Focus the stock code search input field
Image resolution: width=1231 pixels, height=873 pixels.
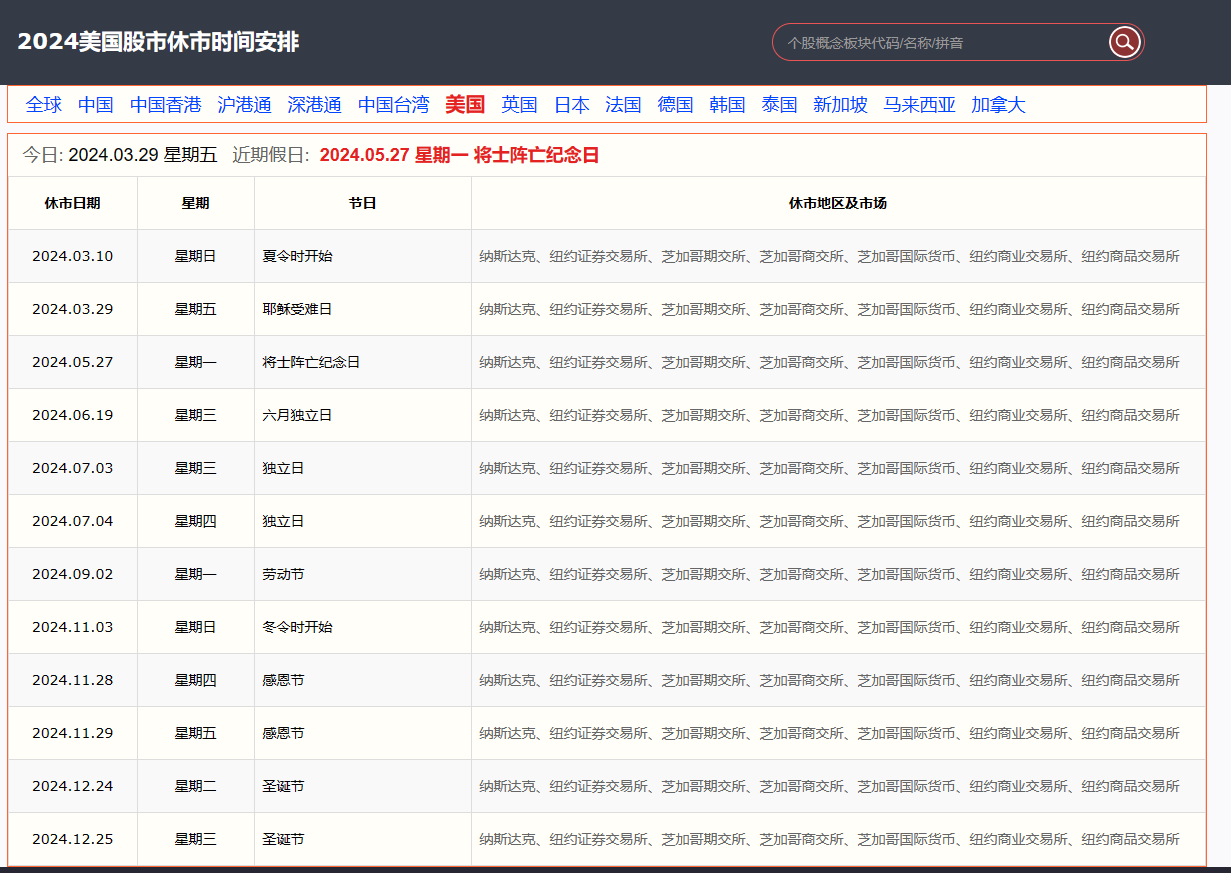(938, 43)
